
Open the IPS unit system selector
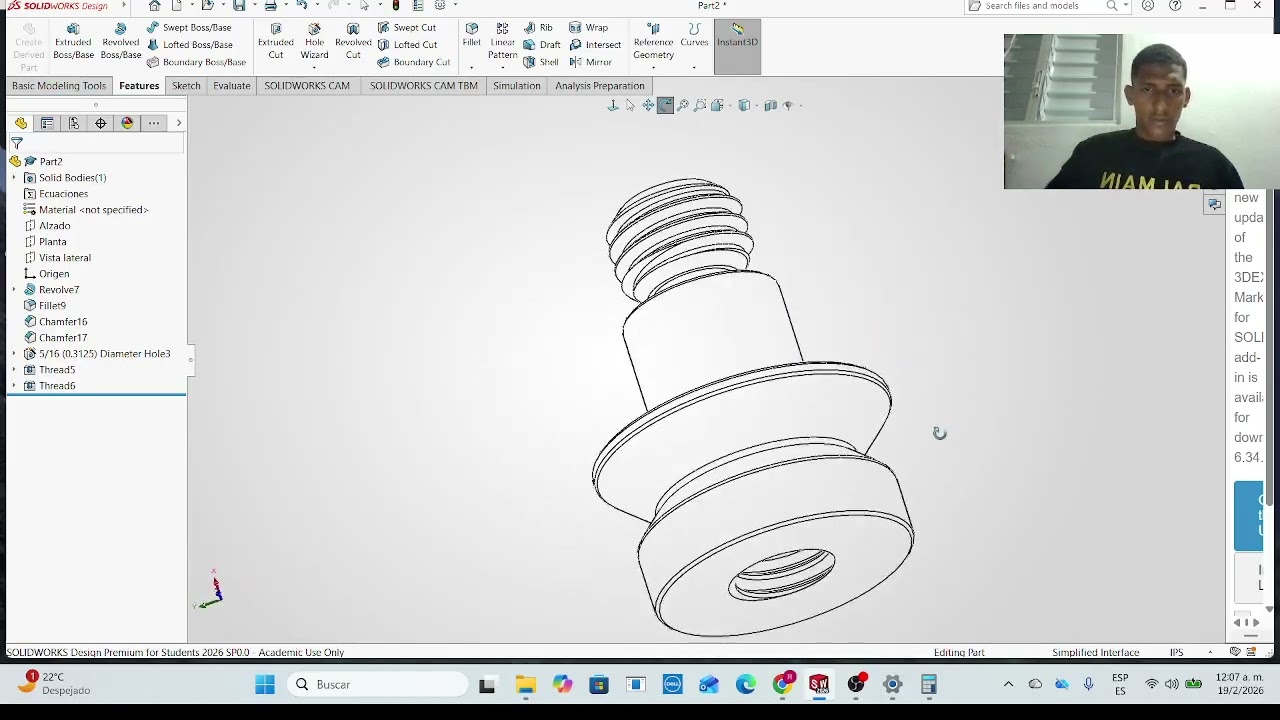[x=1176, y=652]
